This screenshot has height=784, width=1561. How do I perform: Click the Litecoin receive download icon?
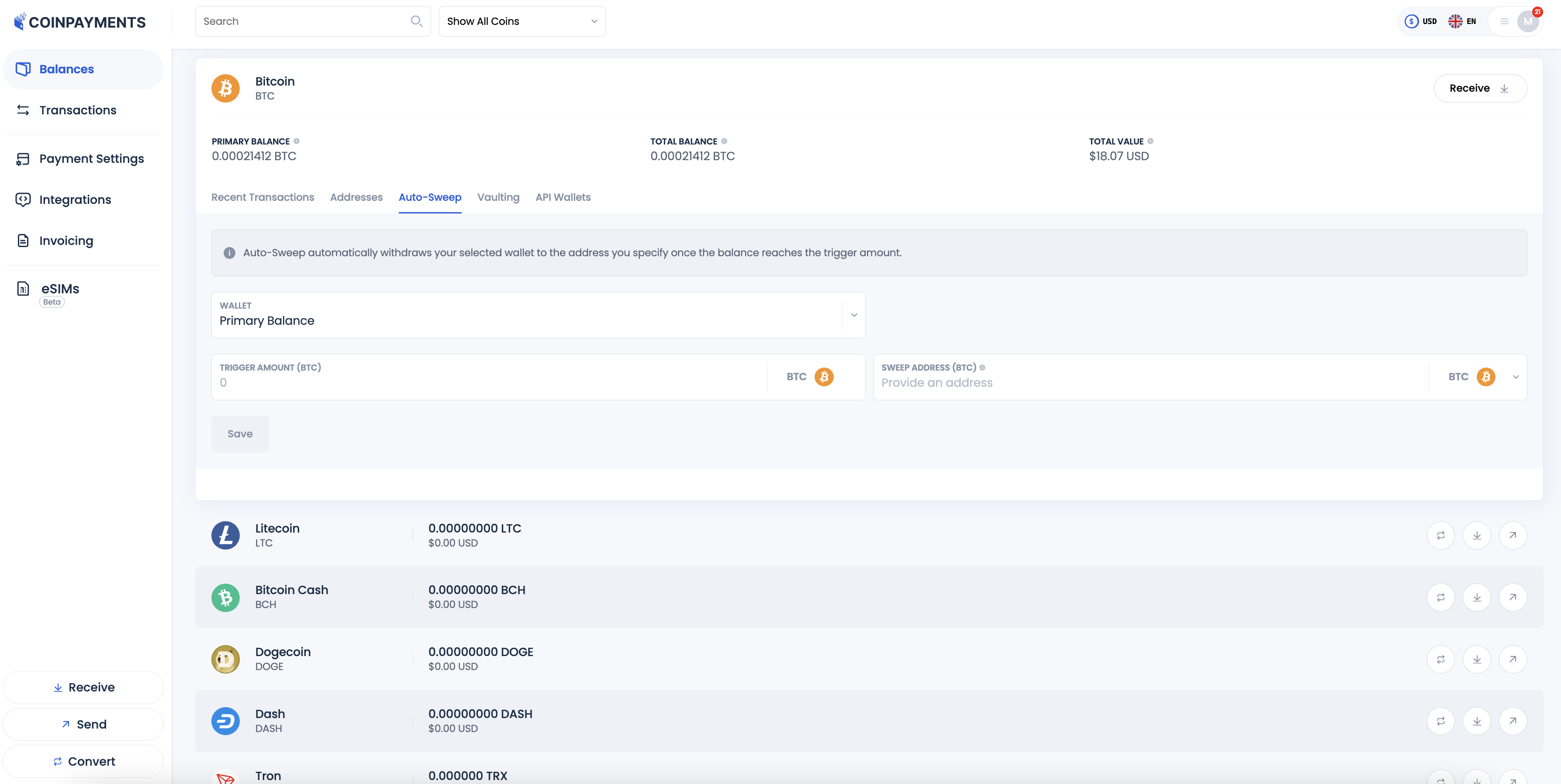(1477, 536)
